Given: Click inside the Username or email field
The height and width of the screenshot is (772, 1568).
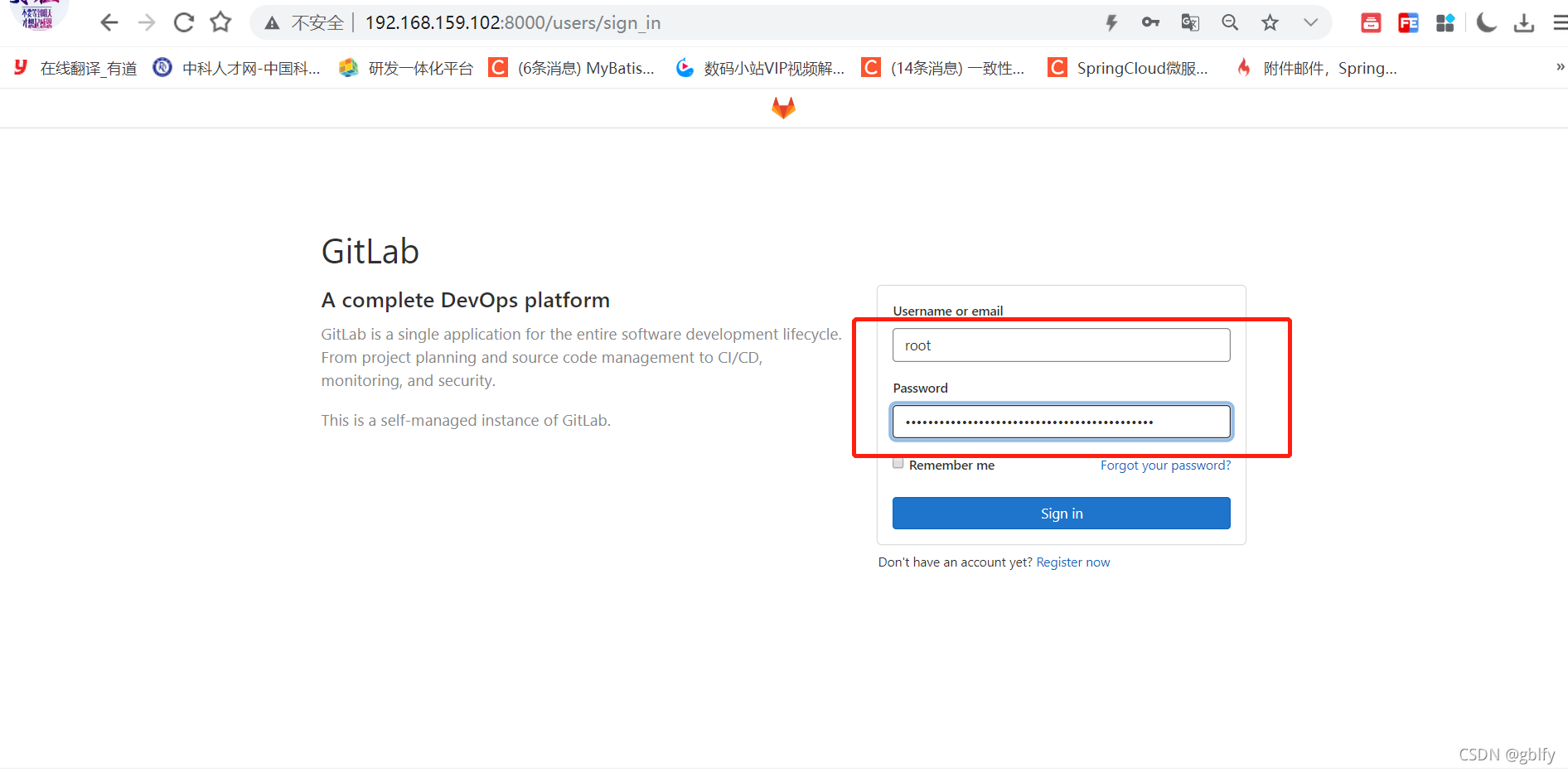Looking at the screenshot, I should coord(1061,345).
